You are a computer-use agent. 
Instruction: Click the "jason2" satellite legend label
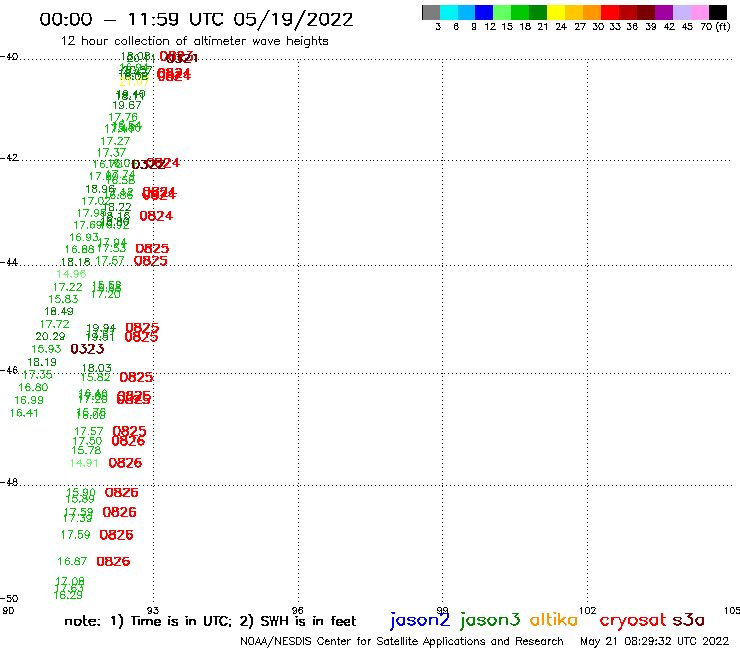click(x=420, y=620)
